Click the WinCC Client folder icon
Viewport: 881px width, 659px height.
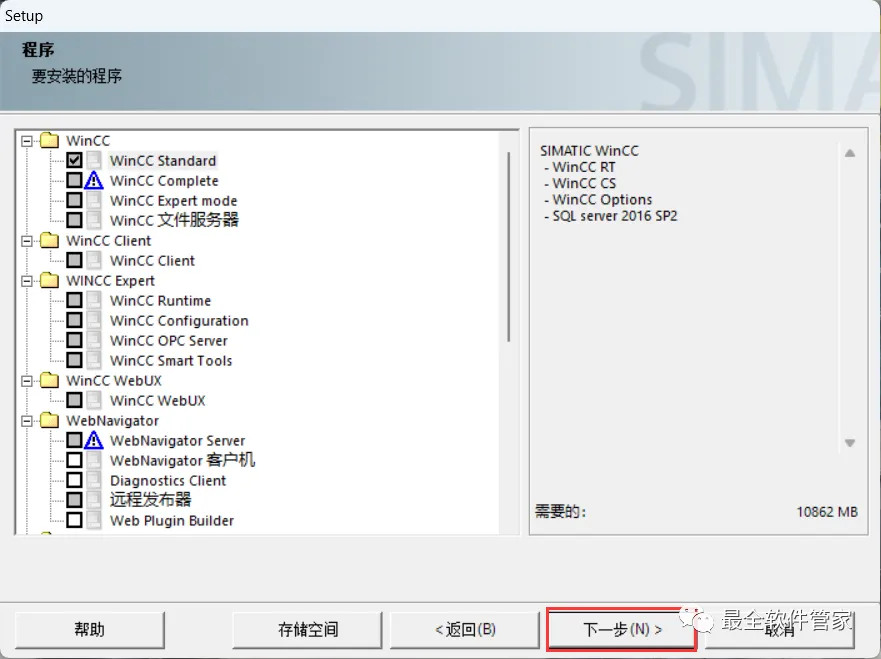coord(49,240)
